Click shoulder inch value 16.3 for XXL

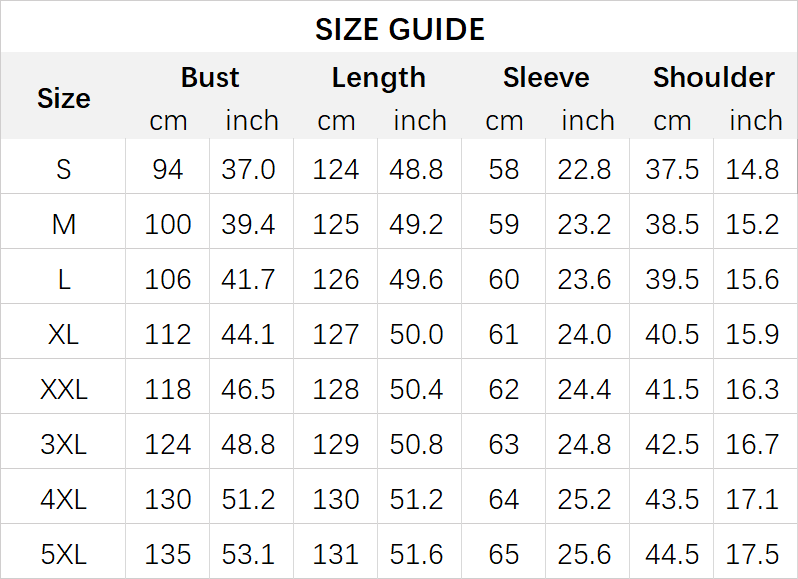coord(753,389)
